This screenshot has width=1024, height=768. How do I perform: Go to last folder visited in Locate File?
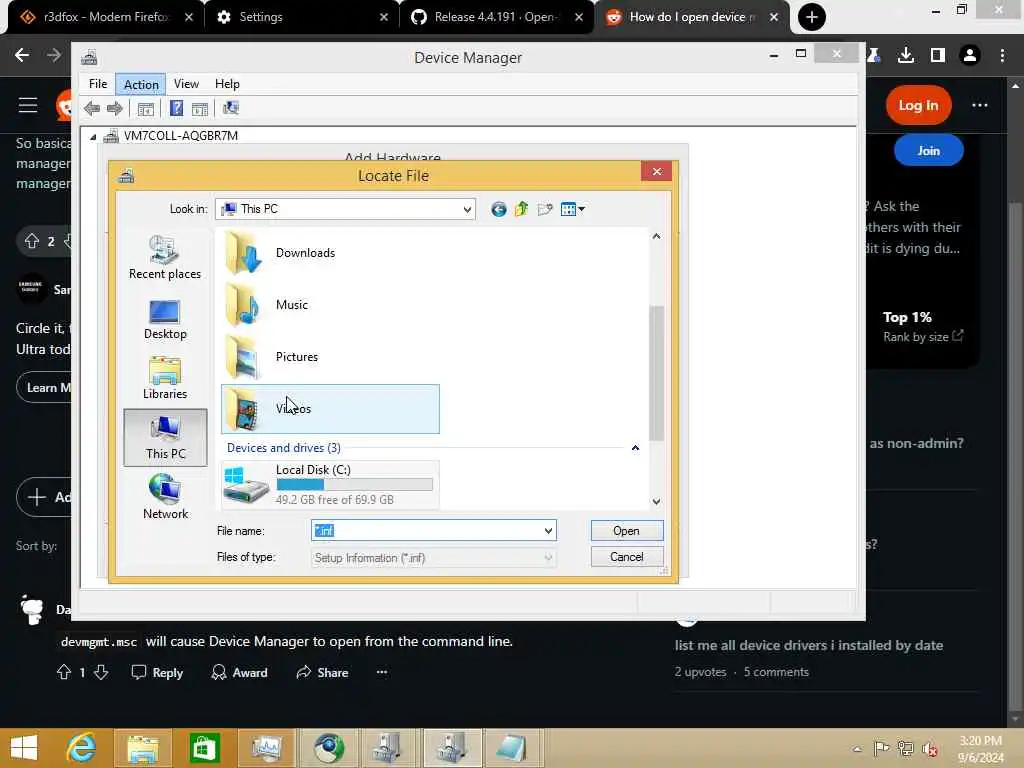(498, 209)
